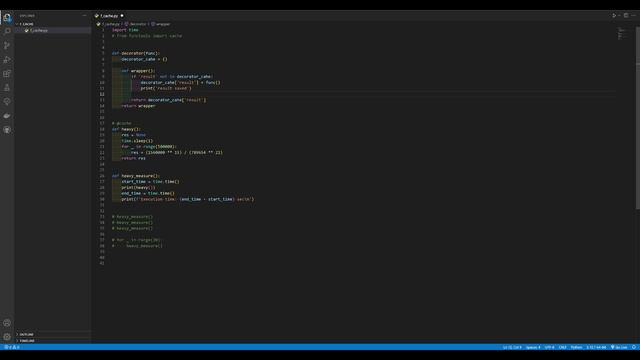Open the Explorer view in activity bar
This screenshot has width=640, height=360.
[7, 18]
